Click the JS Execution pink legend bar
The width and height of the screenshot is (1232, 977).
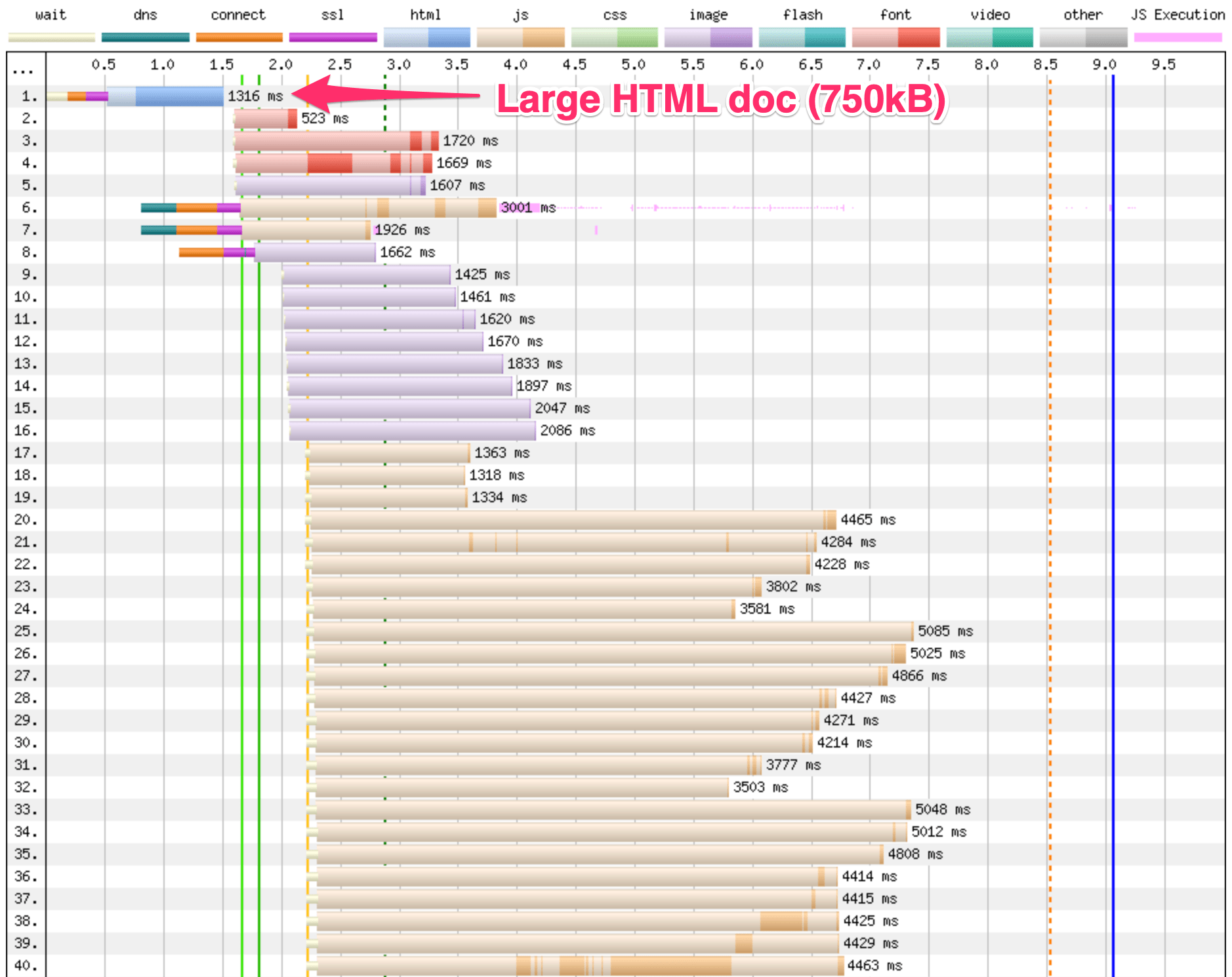(1178, 37)
